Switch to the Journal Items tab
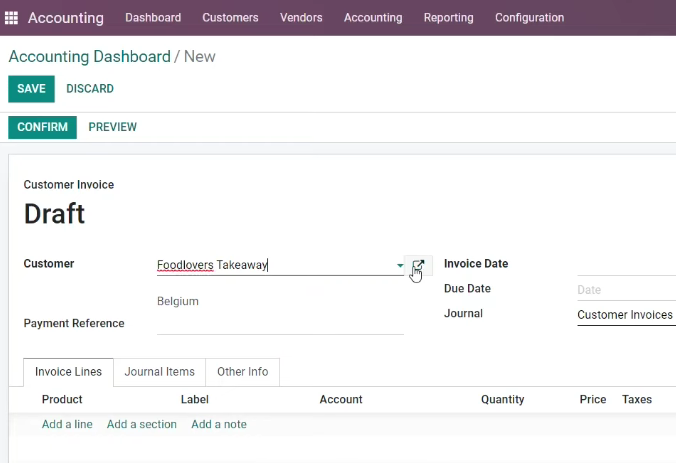 click(x=160, y=372)
